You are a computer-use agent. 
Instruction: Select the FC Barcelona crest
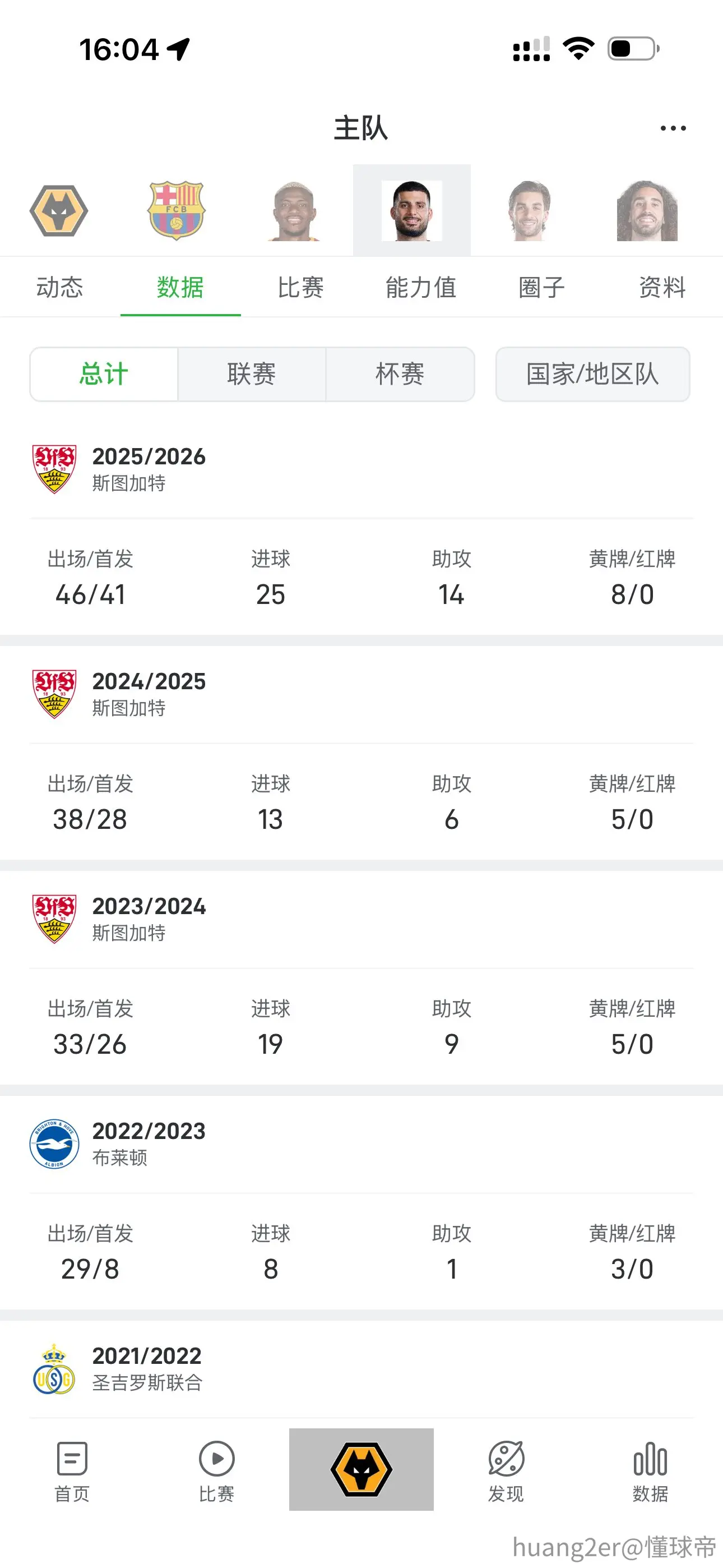[x=177, y=211]
